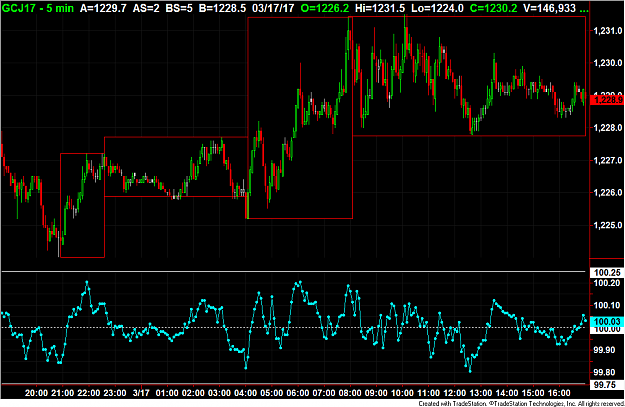
Task: Select the C=1230.2 close value
Action: 493,8
